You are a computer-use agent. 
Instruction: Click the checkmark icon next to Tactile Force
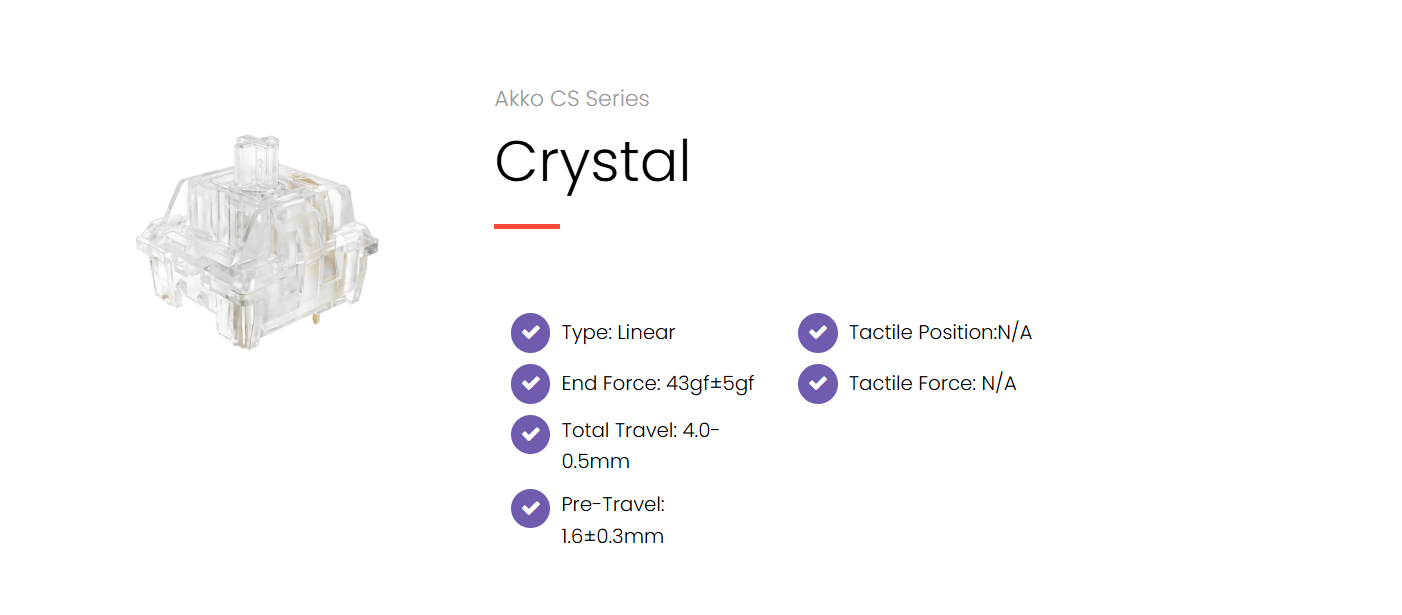(x=817, y=384)
